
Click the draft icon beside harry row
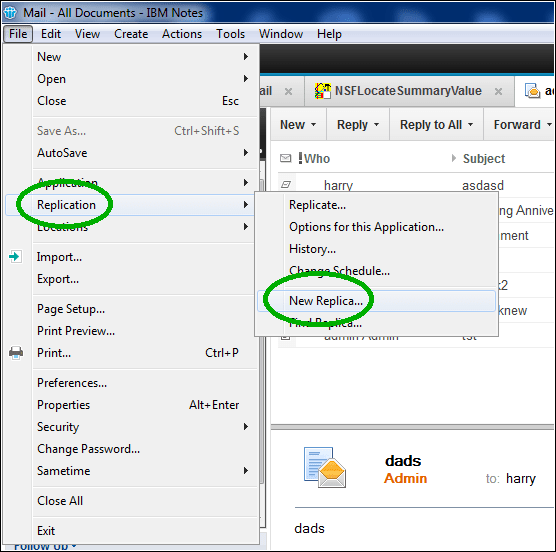(x=286, y=184)
